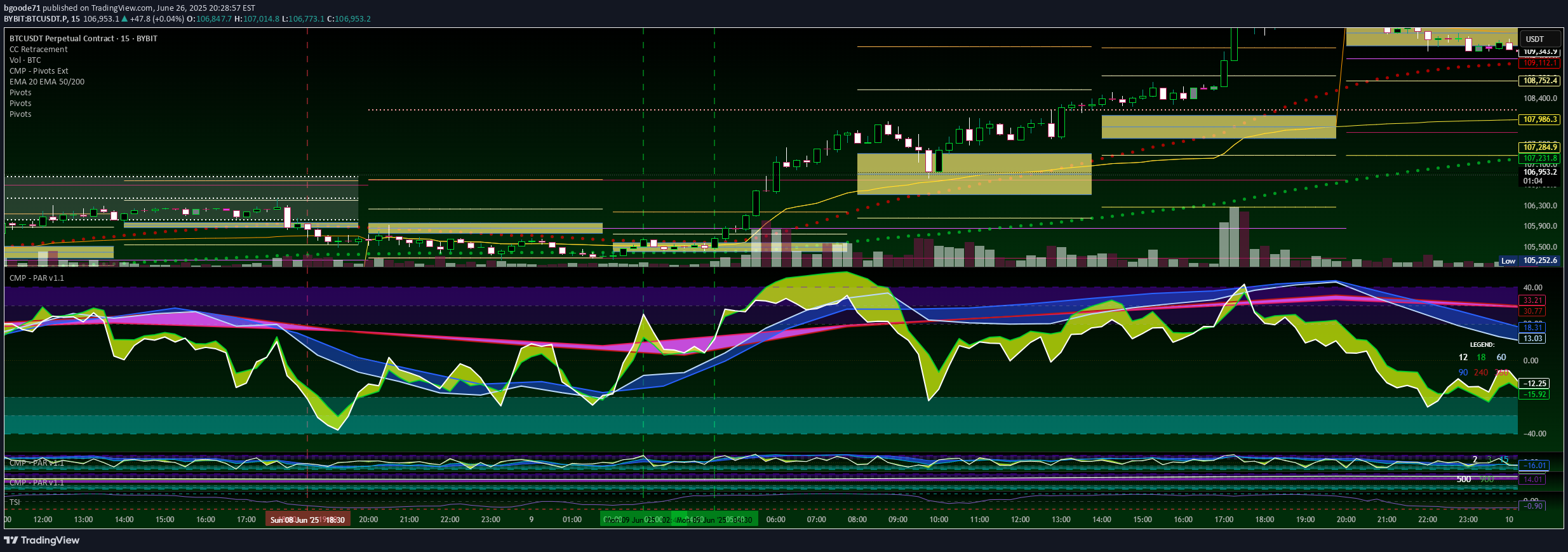This screenshot has height=552, width=1568.
Task: Select the 07:00 time axis label
Action: tap(817, 520)
